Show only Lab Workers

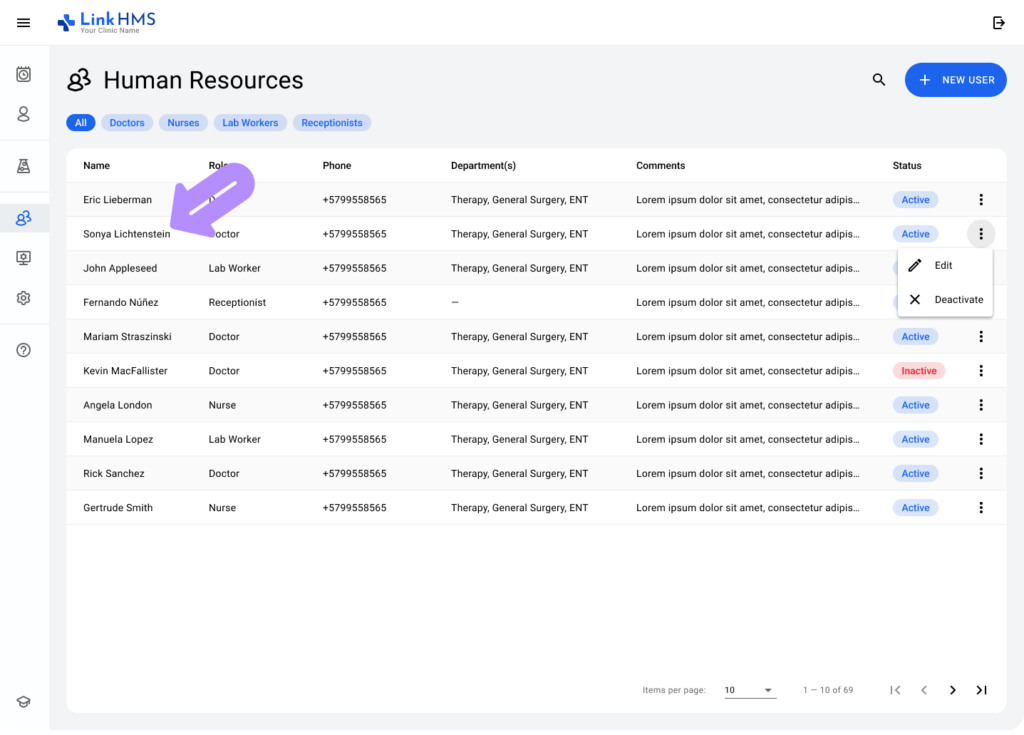coord(250,123)
